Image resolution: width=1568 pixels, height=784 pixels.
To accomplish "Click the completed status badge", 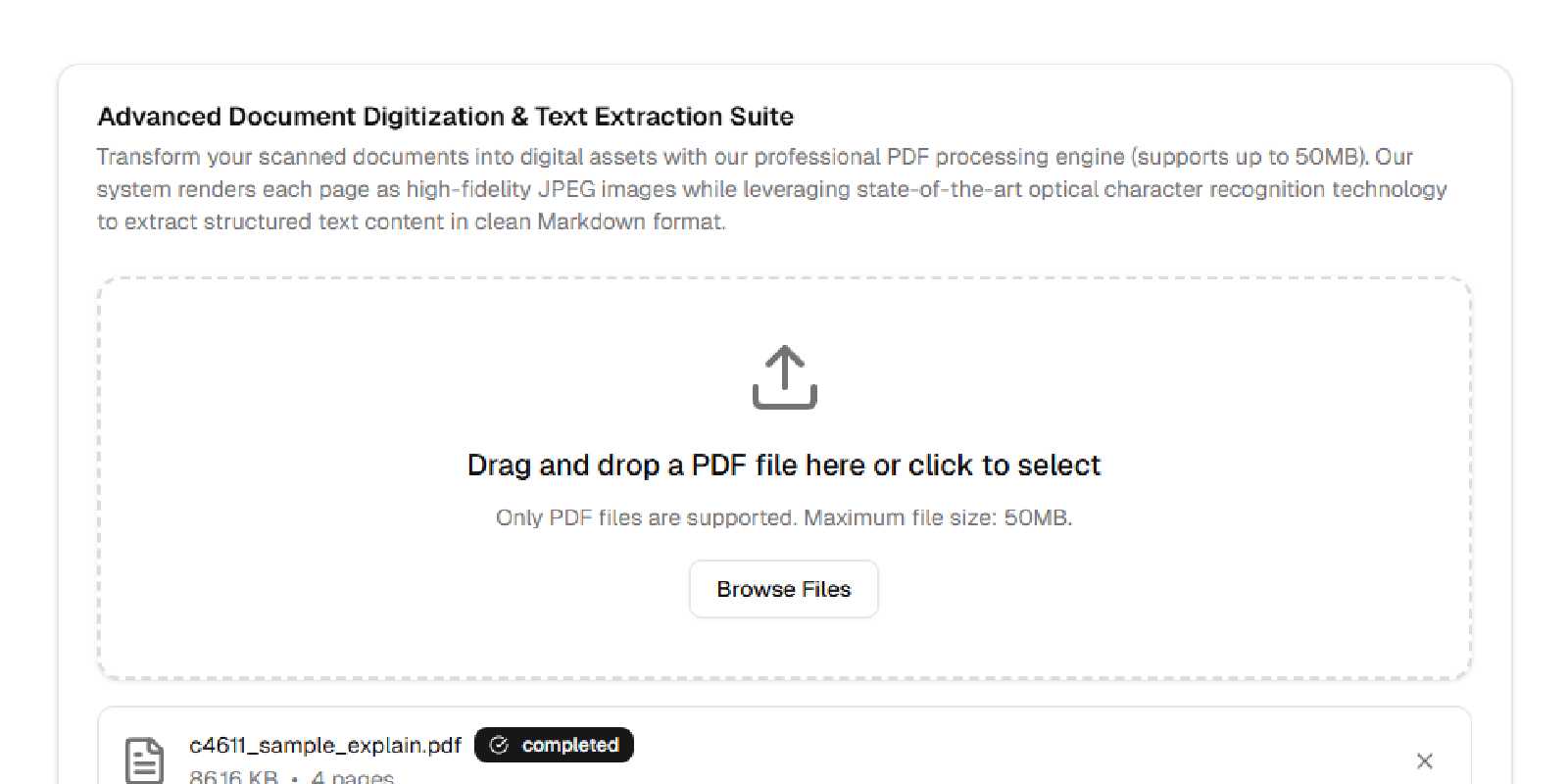I will coord(554,746).
